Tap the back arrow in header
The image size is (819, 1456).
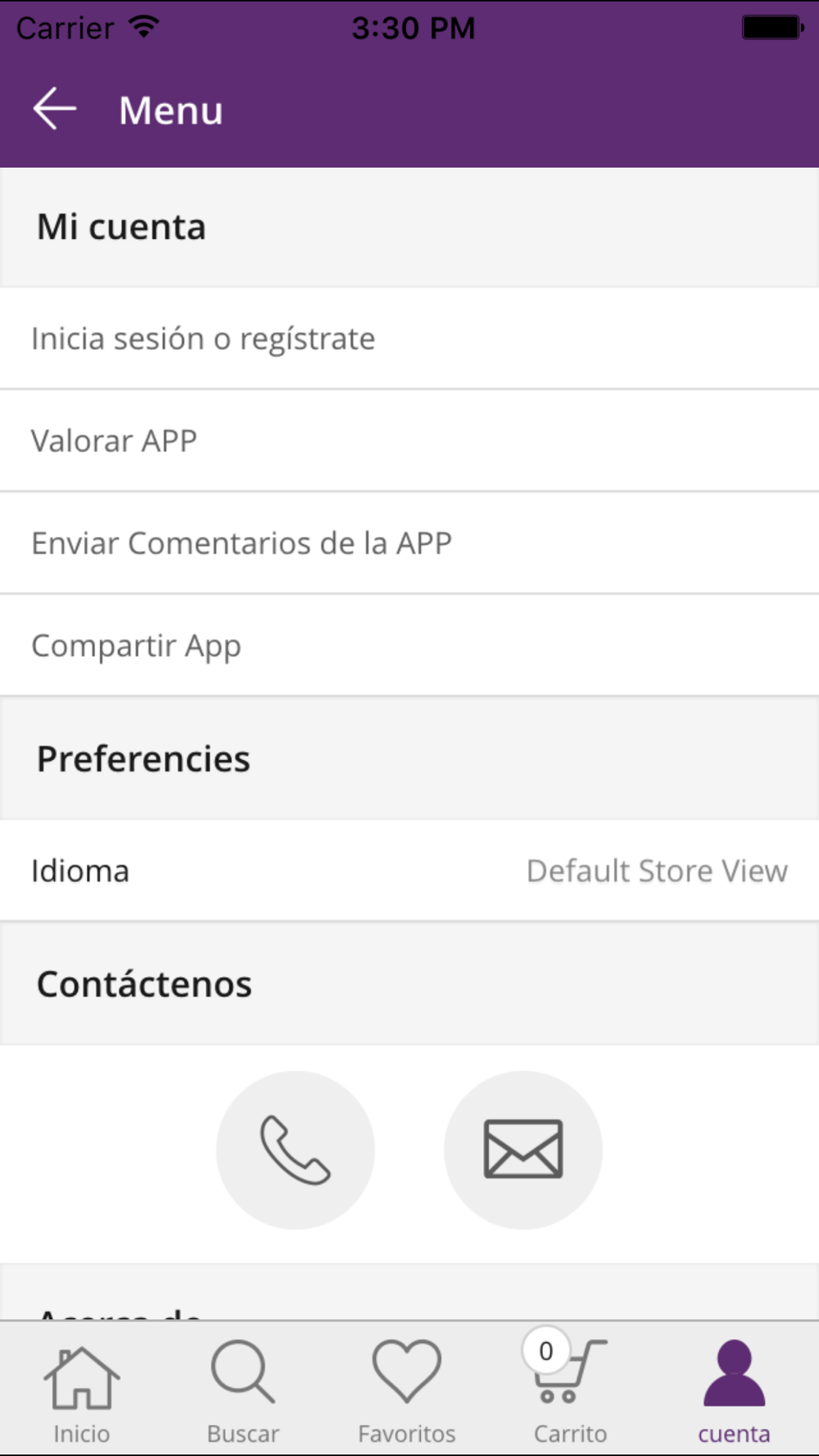pyautogui.click(x=55, y=109)
